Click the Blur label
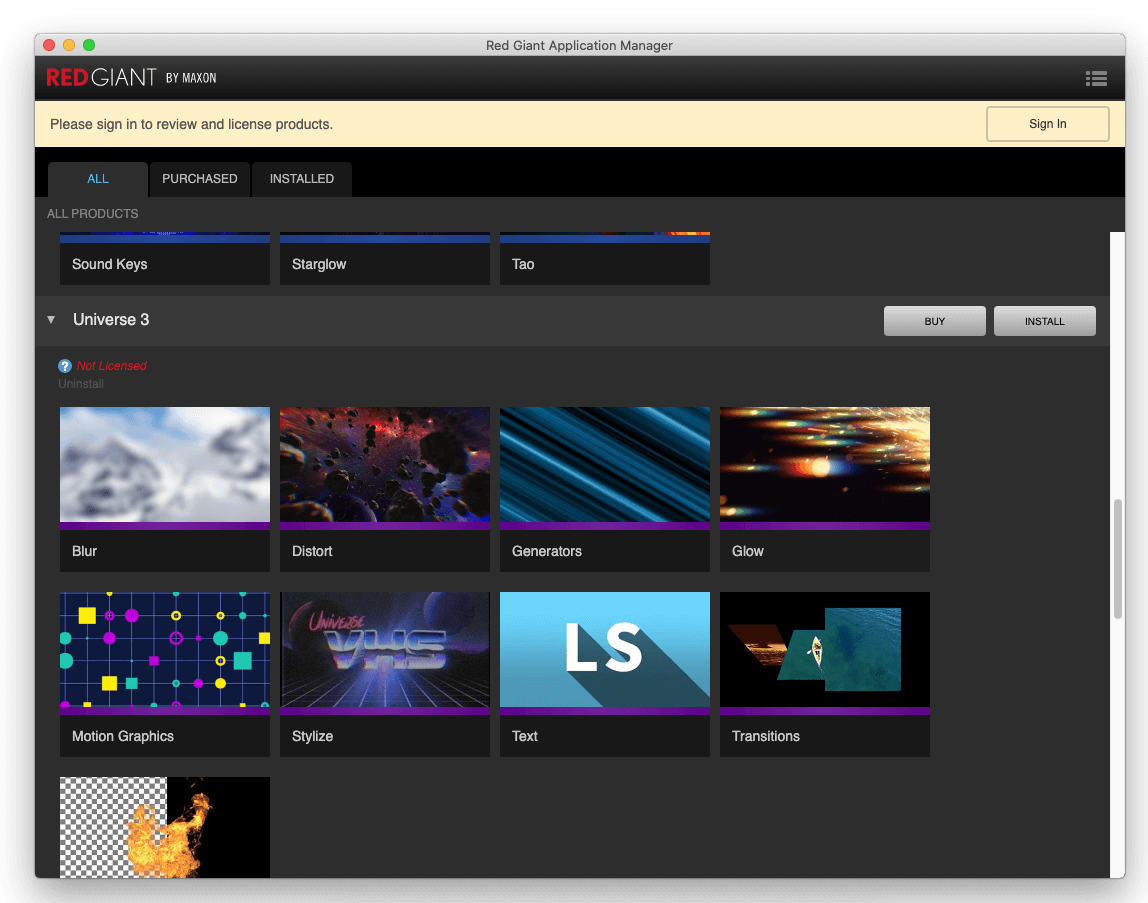Screen dimensions: 1148x903 tap(84, 551)
